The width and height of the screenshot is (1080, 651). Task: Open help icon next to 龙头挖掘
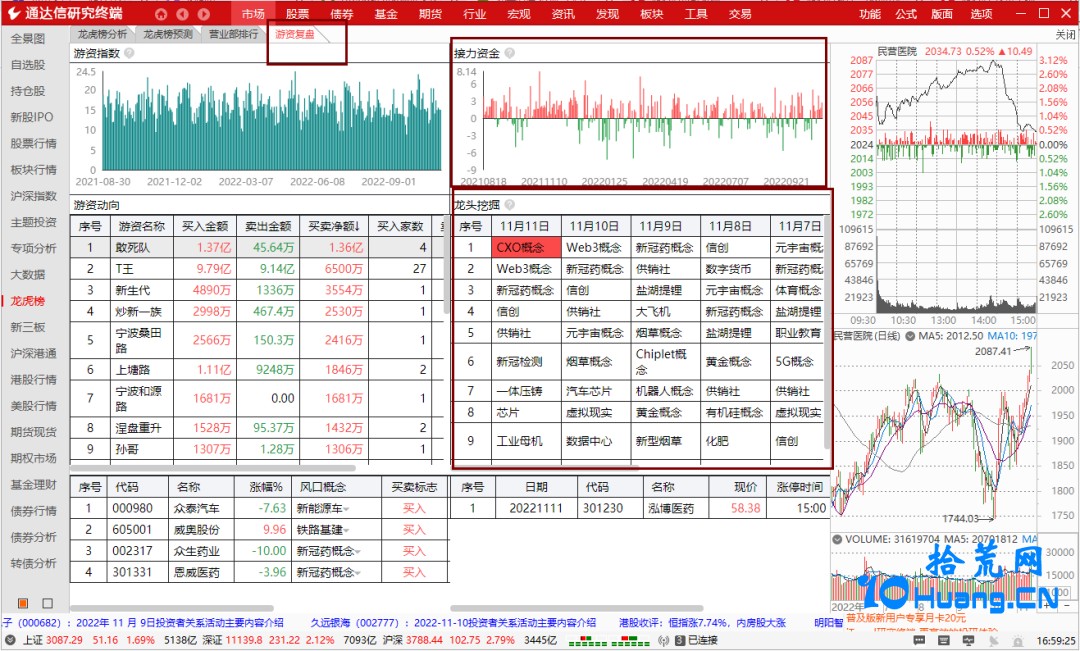pos(510,205)
